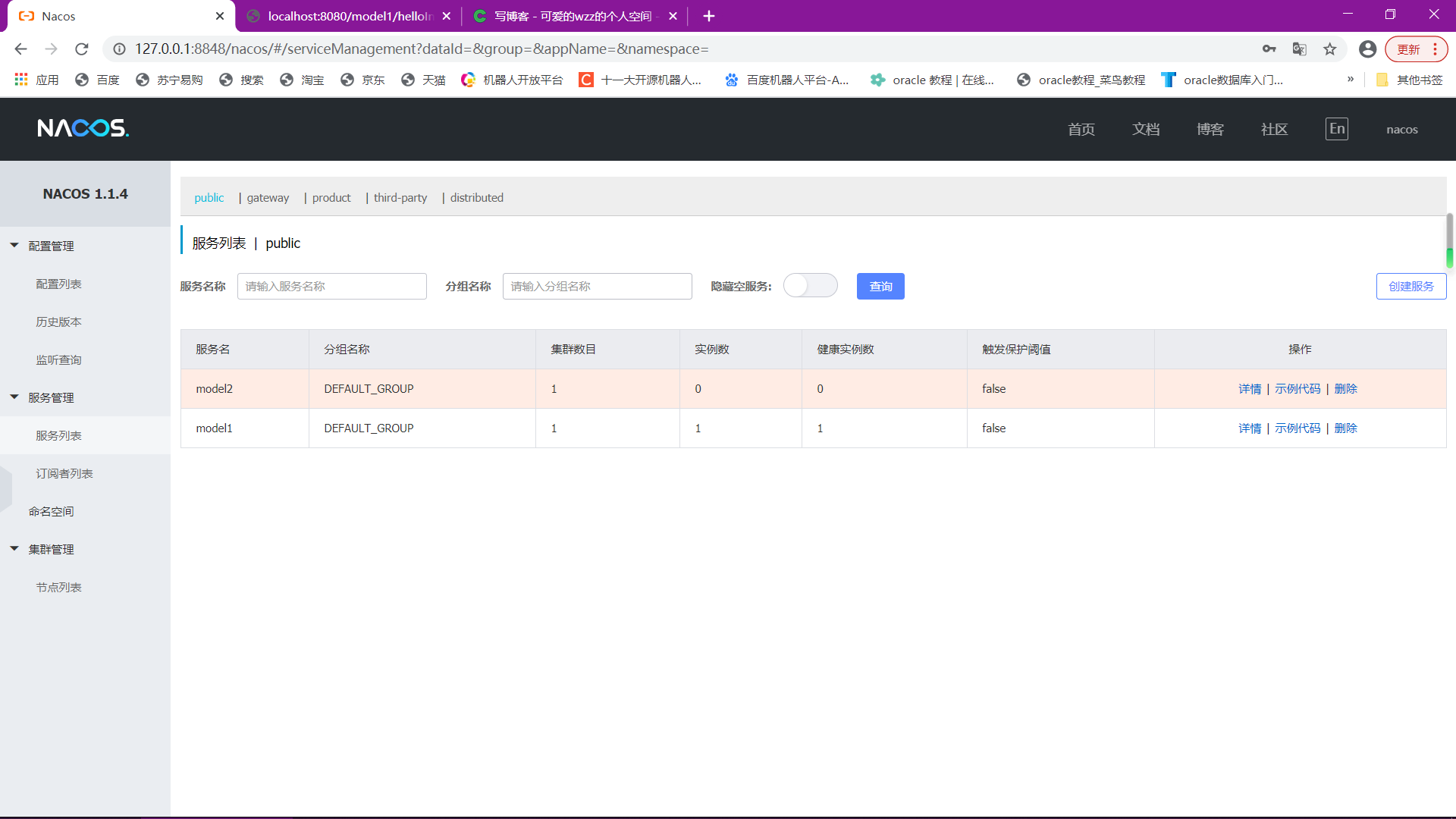
Task: Click the NACOS logo in the header
Action: coord(83,128)
